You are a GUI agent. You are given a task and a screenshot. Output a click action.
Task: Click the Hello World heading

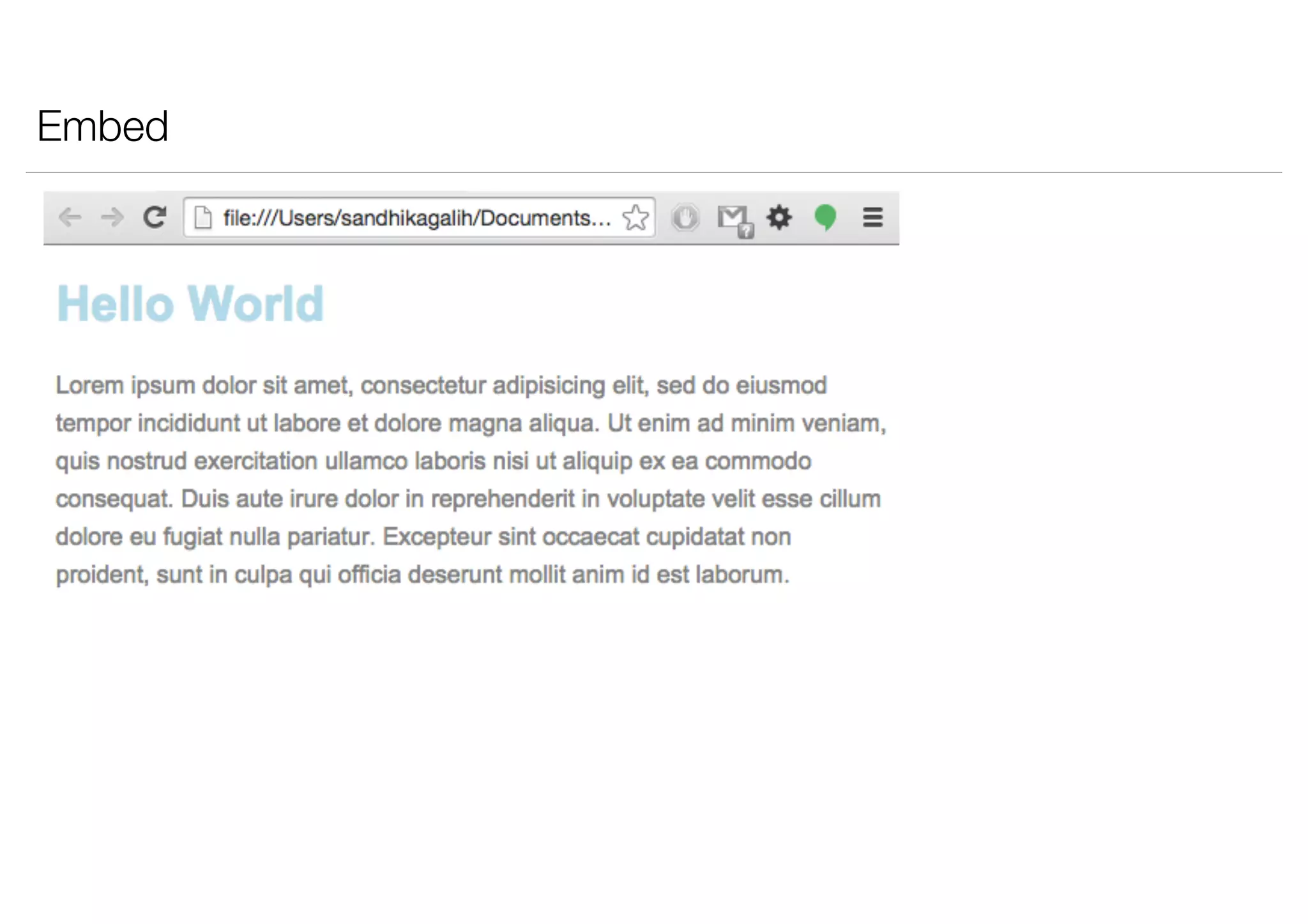click(190, 304)
